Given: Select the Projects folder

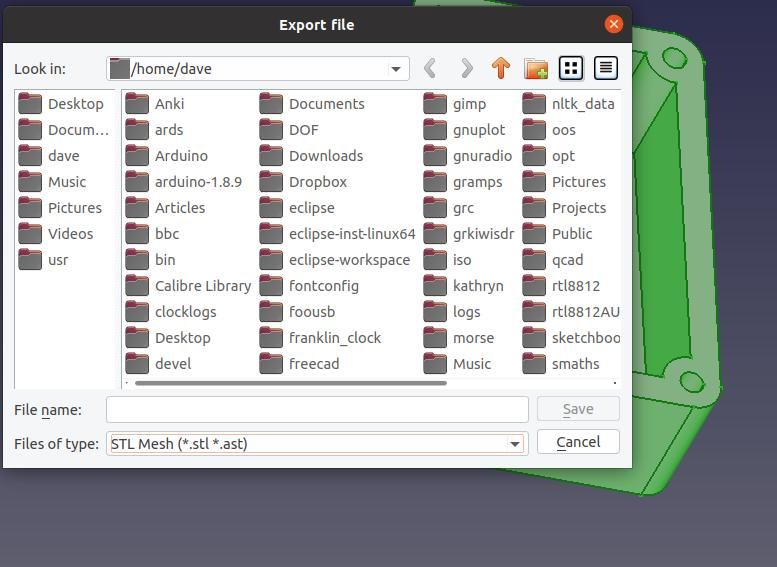Looking at the screenshot, I should (564, 208).
